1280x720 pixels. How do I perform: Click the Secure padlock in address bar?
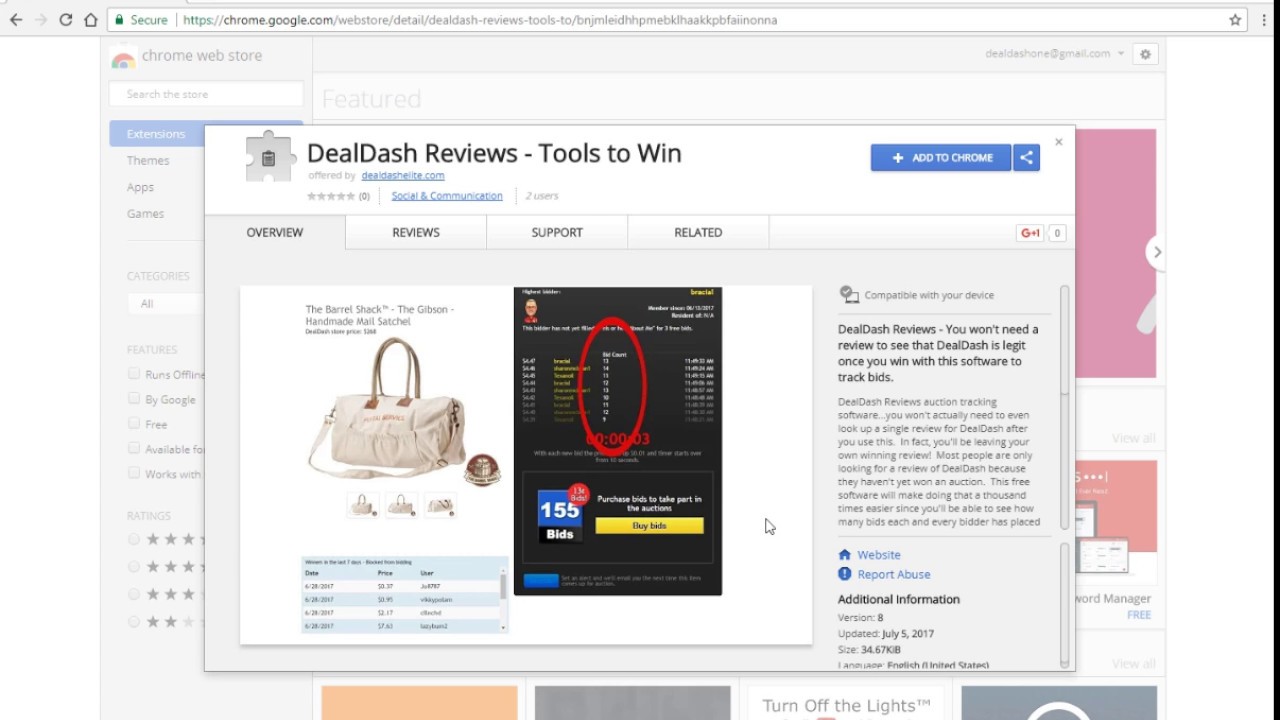click(119, 20)
